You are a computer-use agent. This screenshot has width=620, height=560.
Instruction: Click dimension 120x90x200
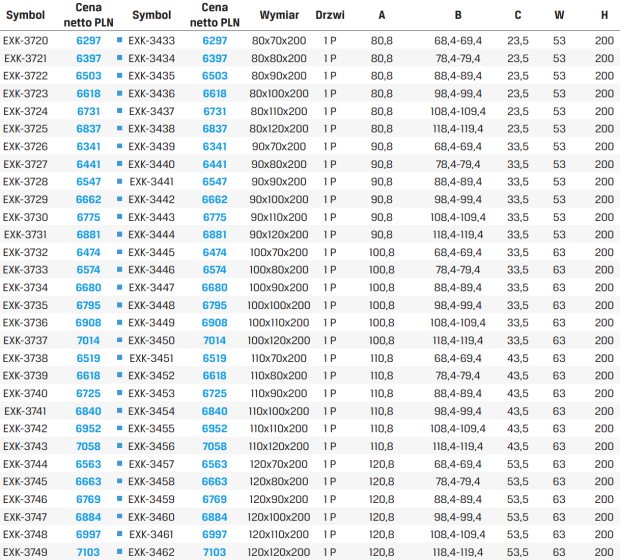coord(279,500)
